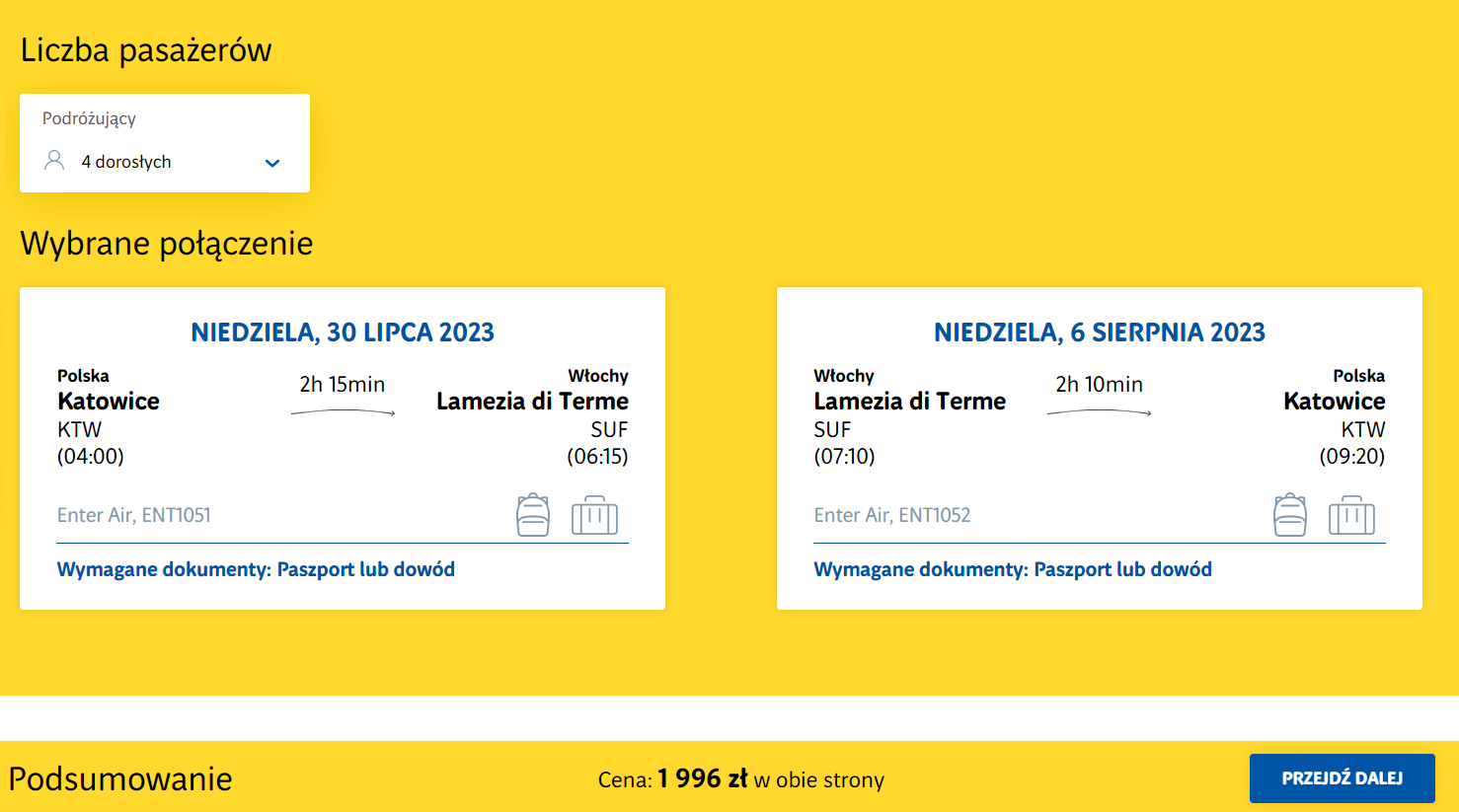
Task: Click the suitcase icon on the outbound flight
Action: pos(594,515)
